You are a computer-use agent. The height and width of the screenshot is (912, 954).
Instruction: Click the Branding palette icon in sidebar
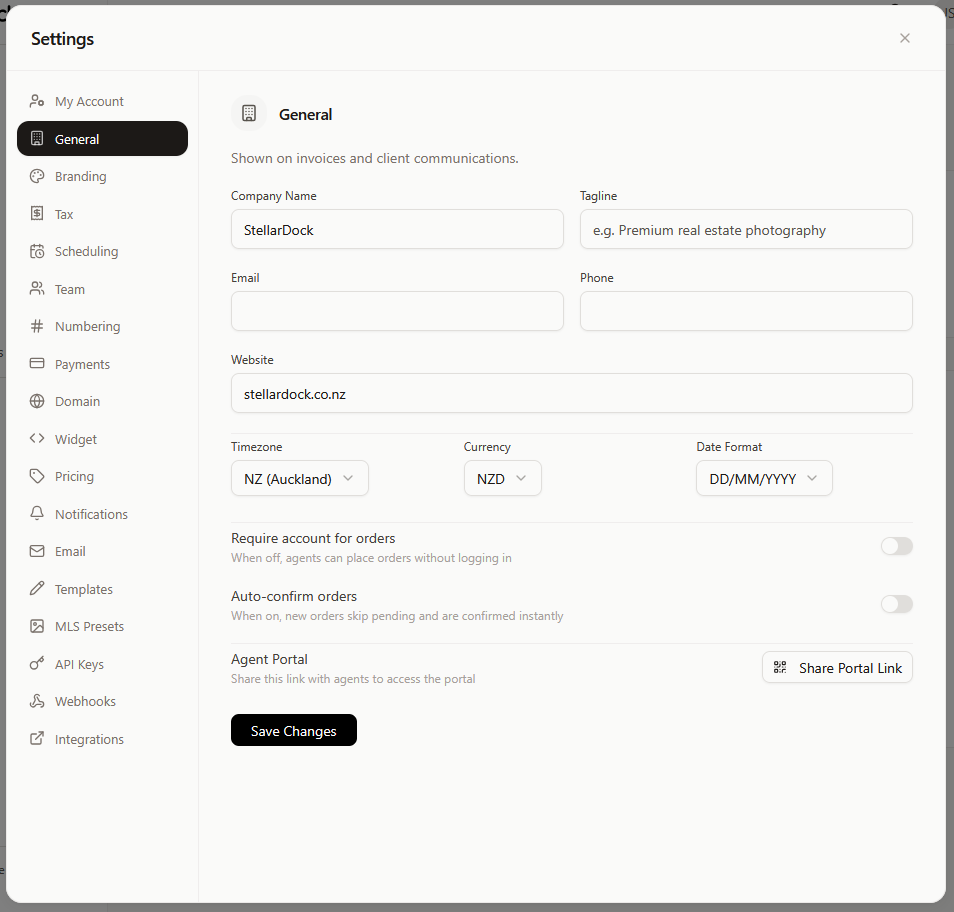(x=37, y=176)
